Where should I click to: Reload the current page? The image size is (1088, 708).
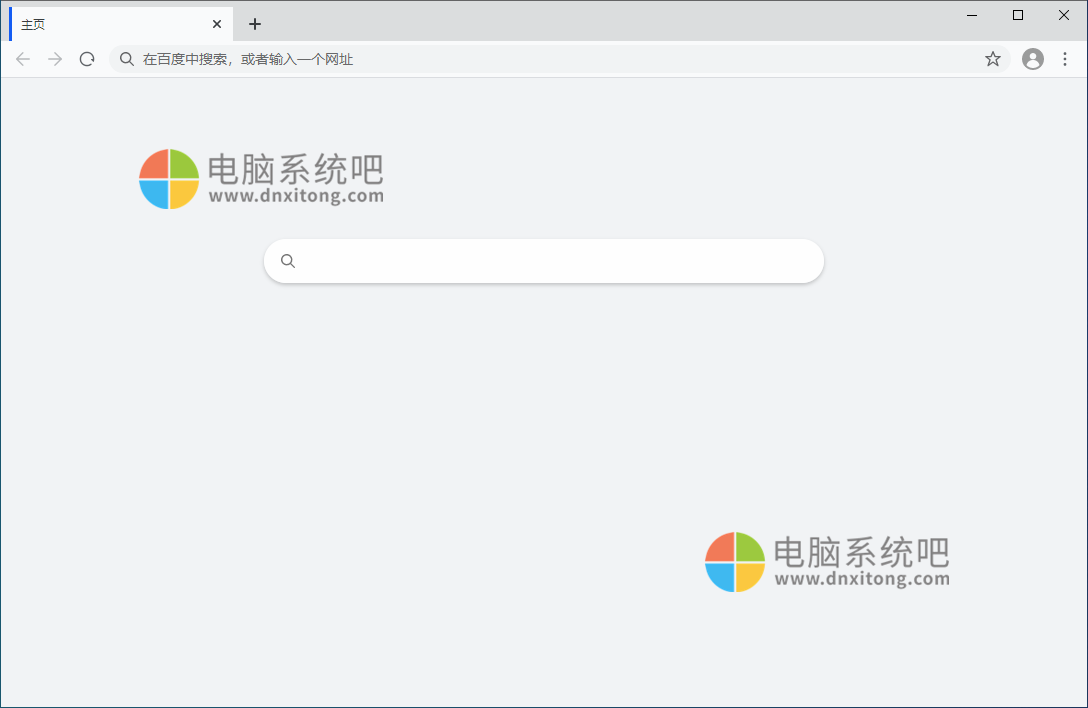click(86, 59)
